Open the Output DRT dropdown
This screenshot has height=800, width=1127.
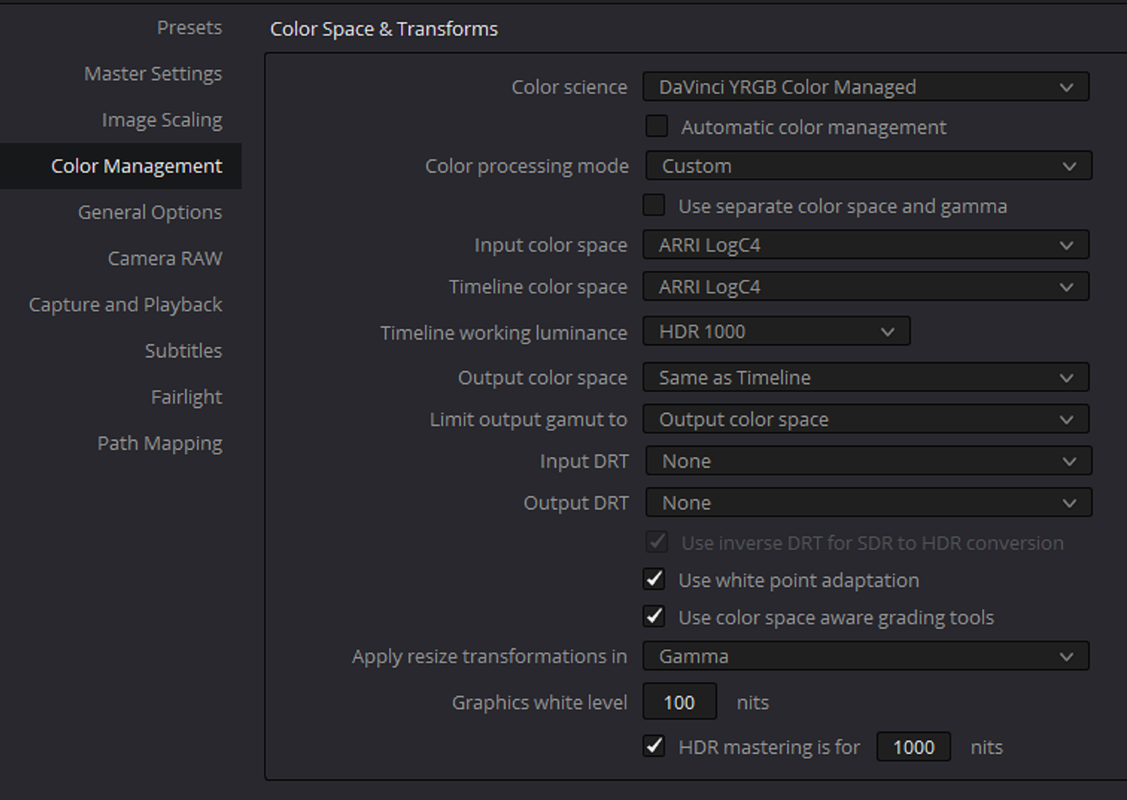868,502
